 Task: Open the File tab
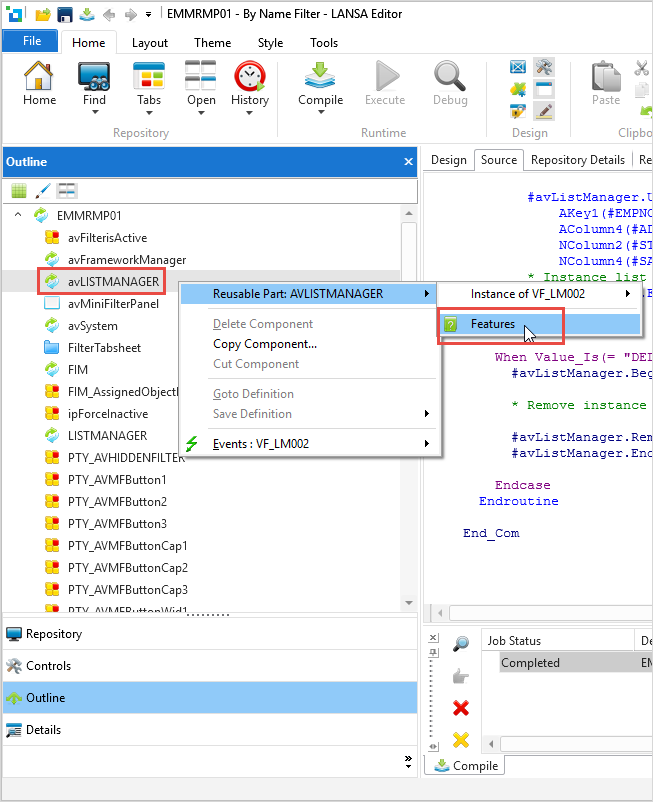pos(30,41)
